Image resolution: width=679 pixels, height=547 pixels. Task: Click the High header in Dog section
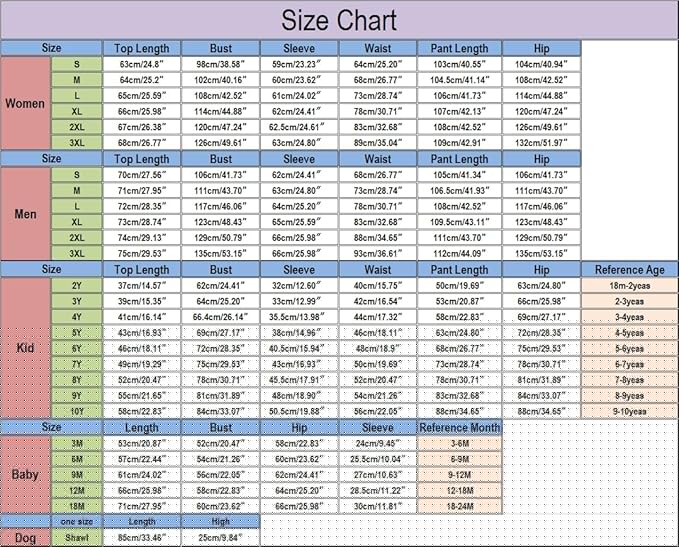[220, 522]
